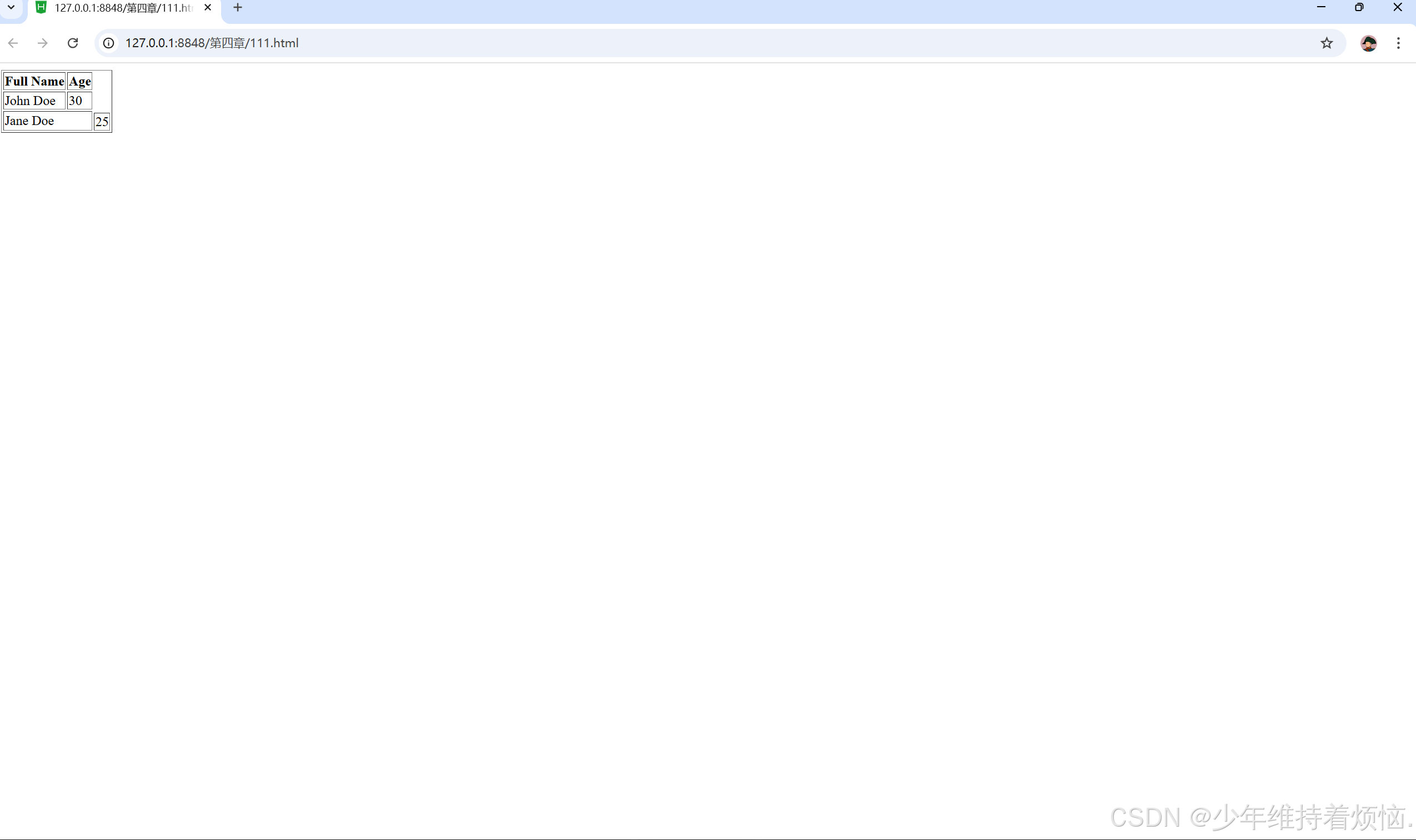
Task: Open a new tab with plus
Action: (x=238, y=8)
